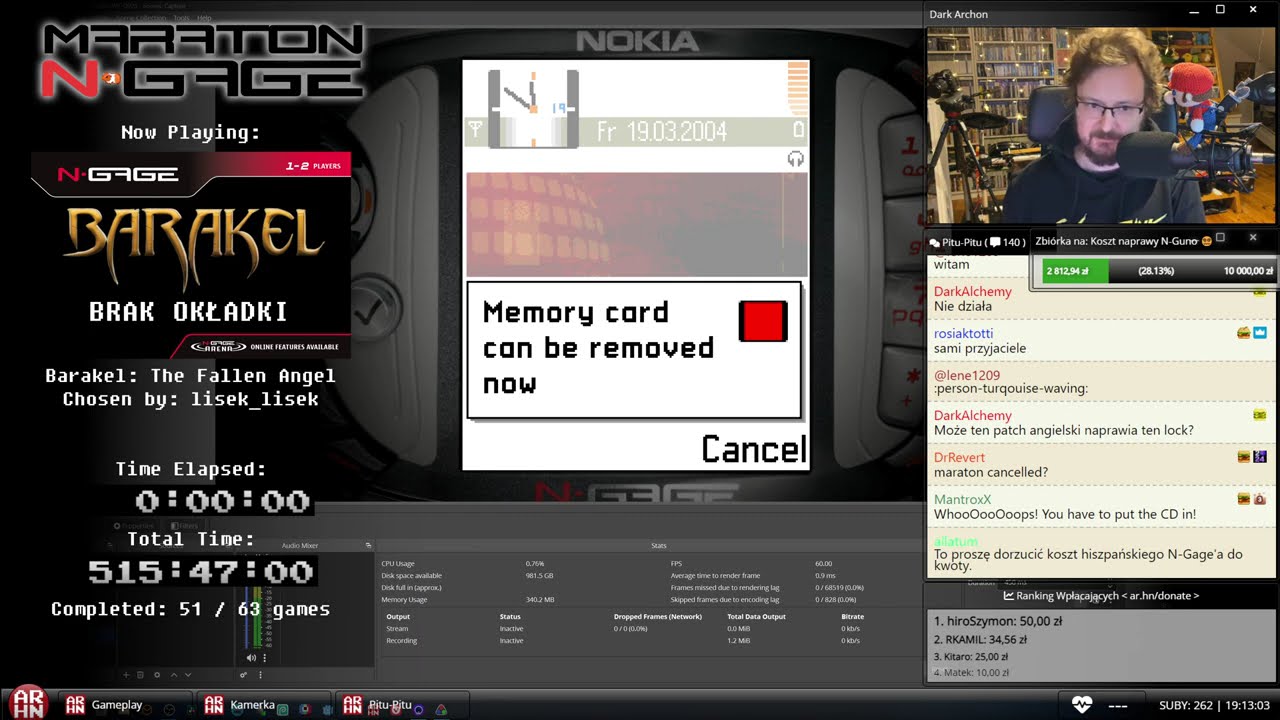Click the burger badge next to MantroxX
The width and height of the screenshot is (1280, 720).
coord(1244,499)
